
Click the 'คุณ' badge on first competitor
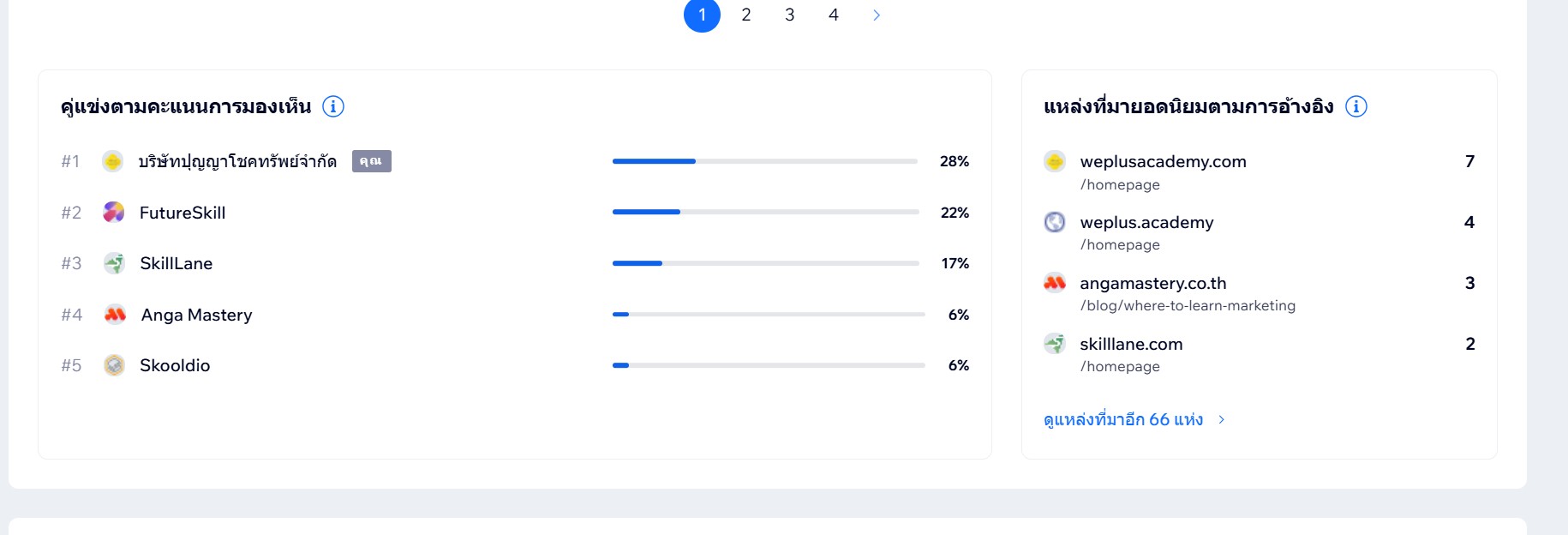click(371, 161)
